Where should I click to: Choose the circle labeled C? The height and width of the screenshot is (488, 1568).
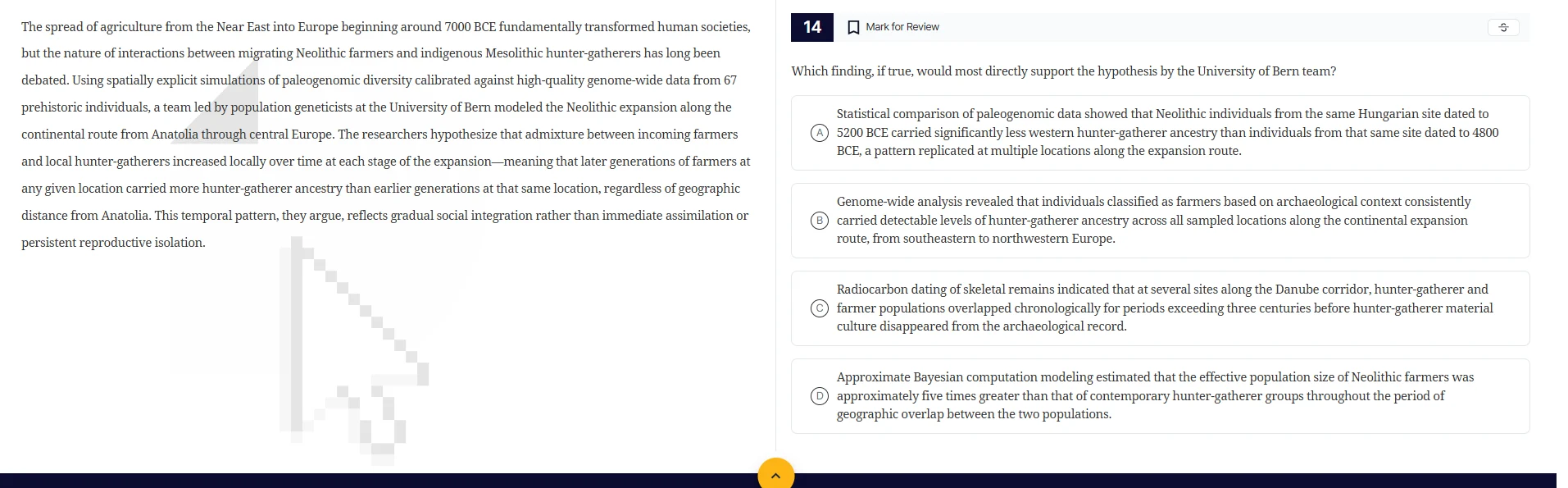point(819,308)
